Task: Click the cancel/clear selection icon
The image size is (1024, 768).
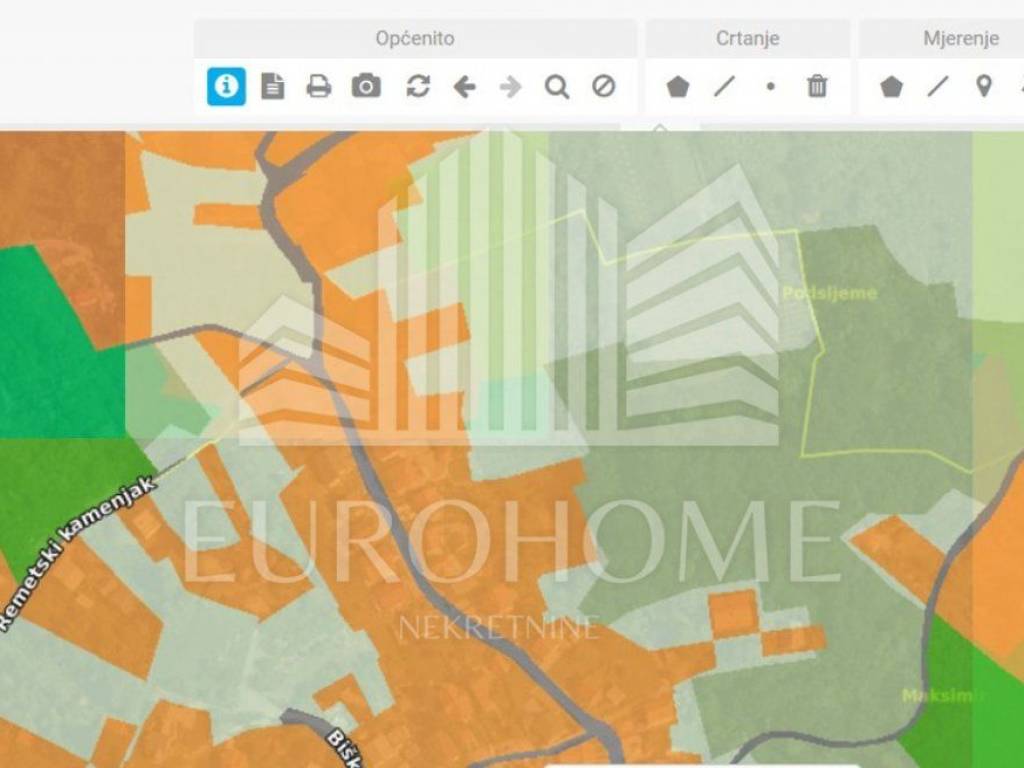Action: click(603, 87)
